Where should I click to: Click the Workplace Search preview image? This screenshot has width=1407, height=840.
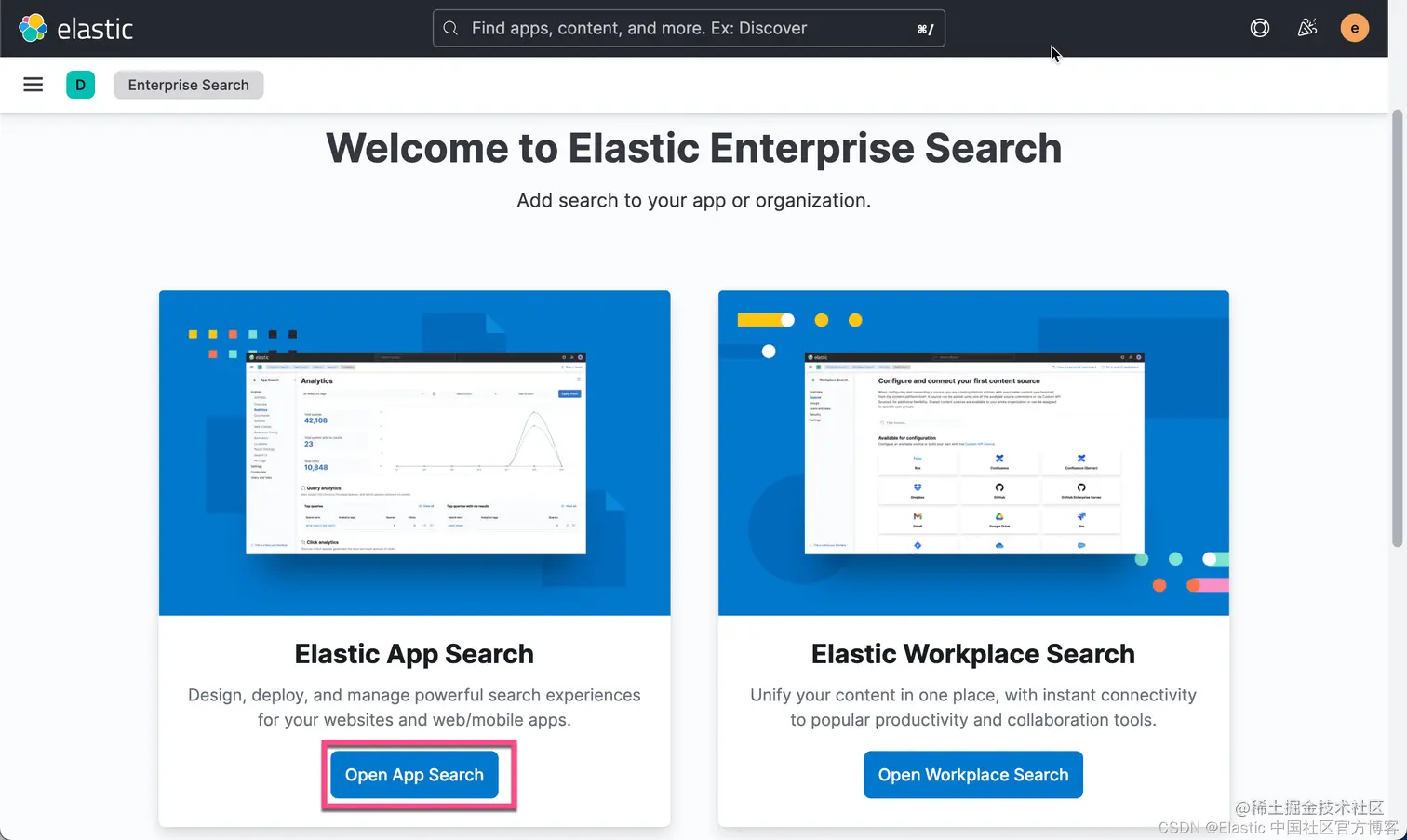973,453
